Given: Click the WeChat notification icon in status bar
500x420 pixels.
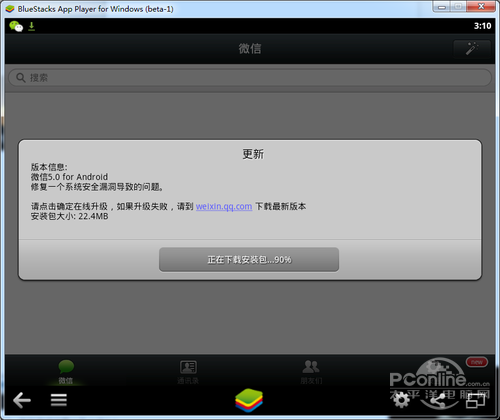Looking at the screenshot, I should tap(16, 26).
